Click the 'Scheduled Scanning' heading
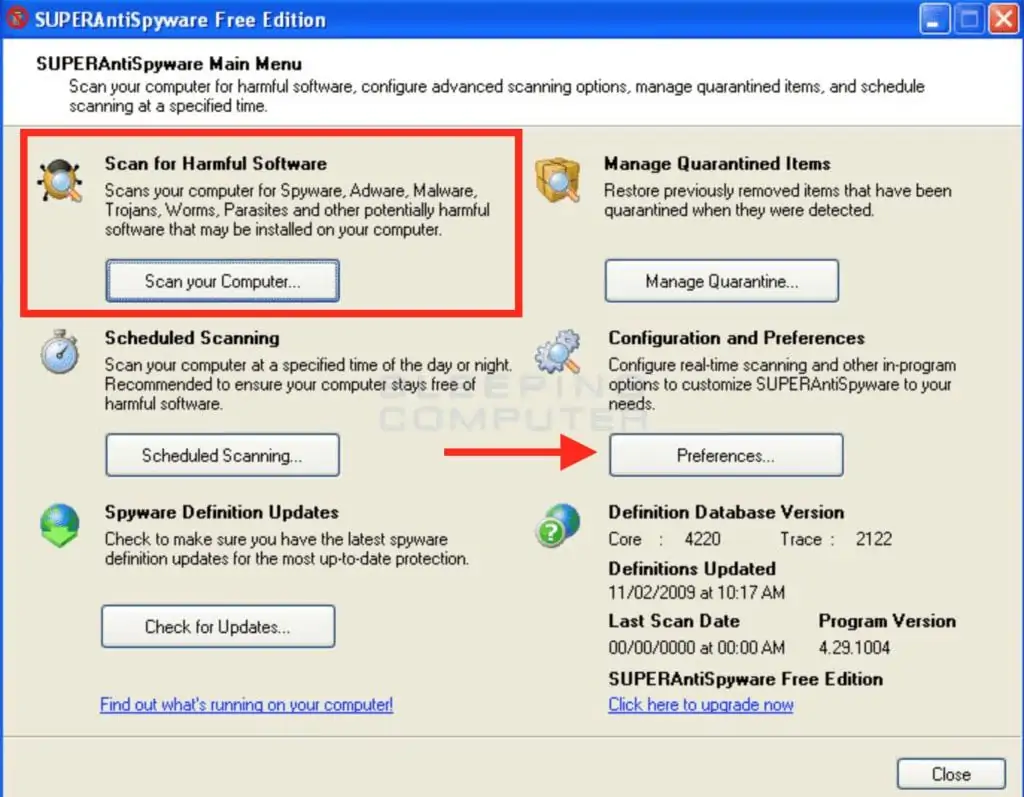This screenshot has height=797, width=1024. [192, 338]
